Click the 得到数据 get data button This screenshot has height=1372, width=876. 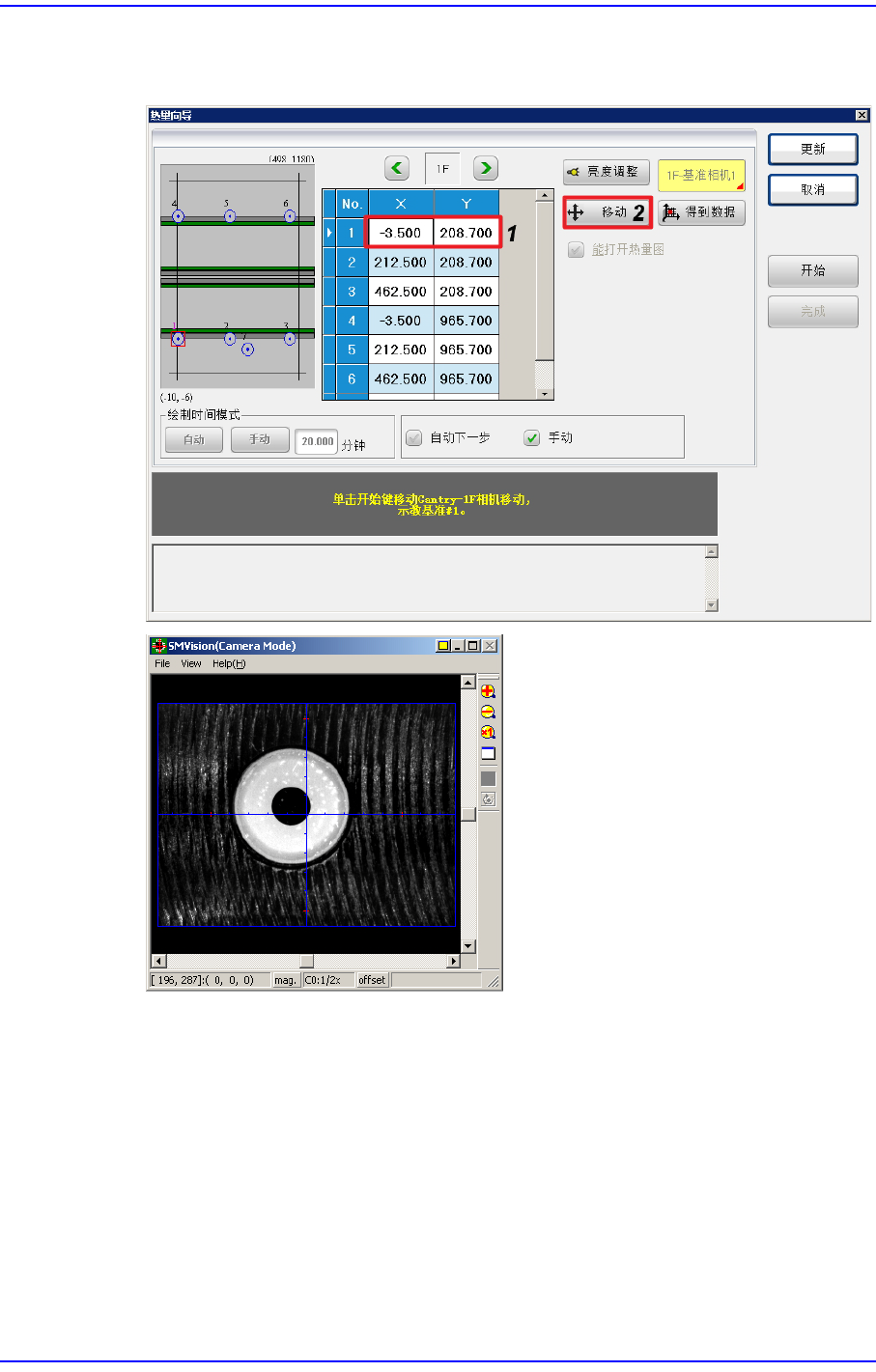click(702, 212)
